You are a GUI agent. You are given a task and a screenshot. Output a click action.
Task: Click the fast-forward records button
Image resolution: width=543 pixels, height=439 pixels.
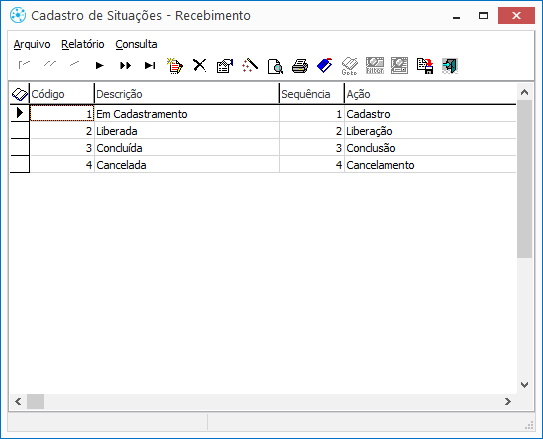(x=125, y=65)
